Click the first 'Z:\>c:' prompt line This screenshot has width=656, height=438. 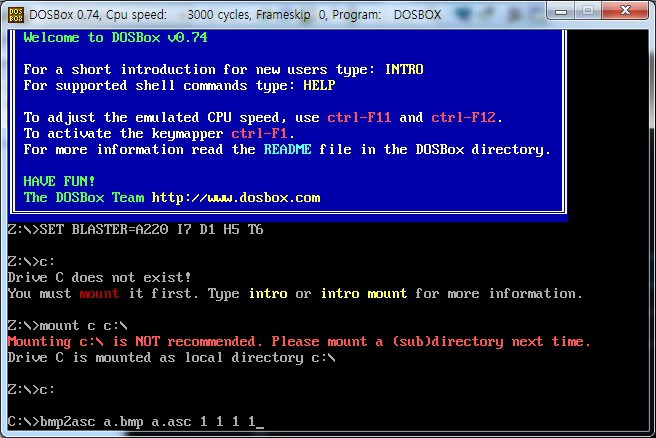coord(31,261)
